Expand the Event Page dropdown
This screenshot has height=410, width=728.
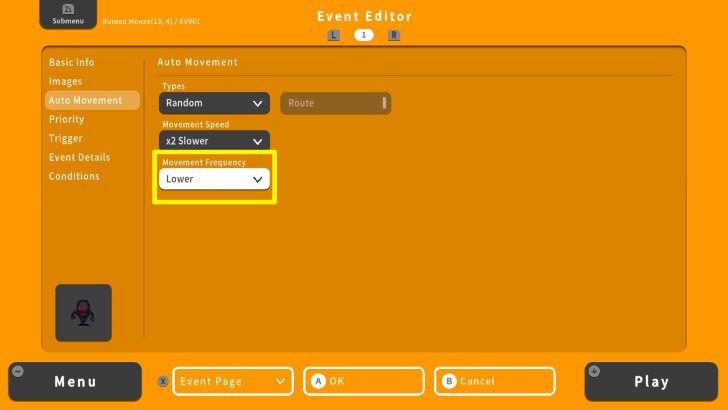(x=233, y=381)
